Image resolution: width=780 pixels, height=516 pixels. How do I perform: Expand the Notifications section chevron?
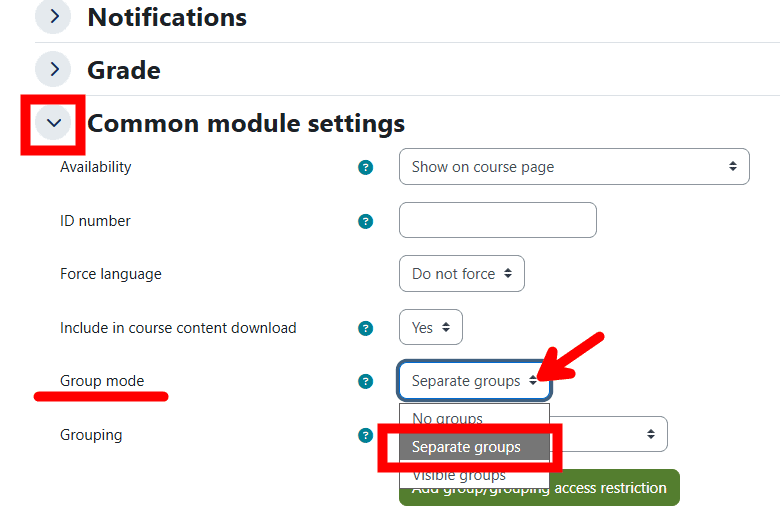pos(53,16)
